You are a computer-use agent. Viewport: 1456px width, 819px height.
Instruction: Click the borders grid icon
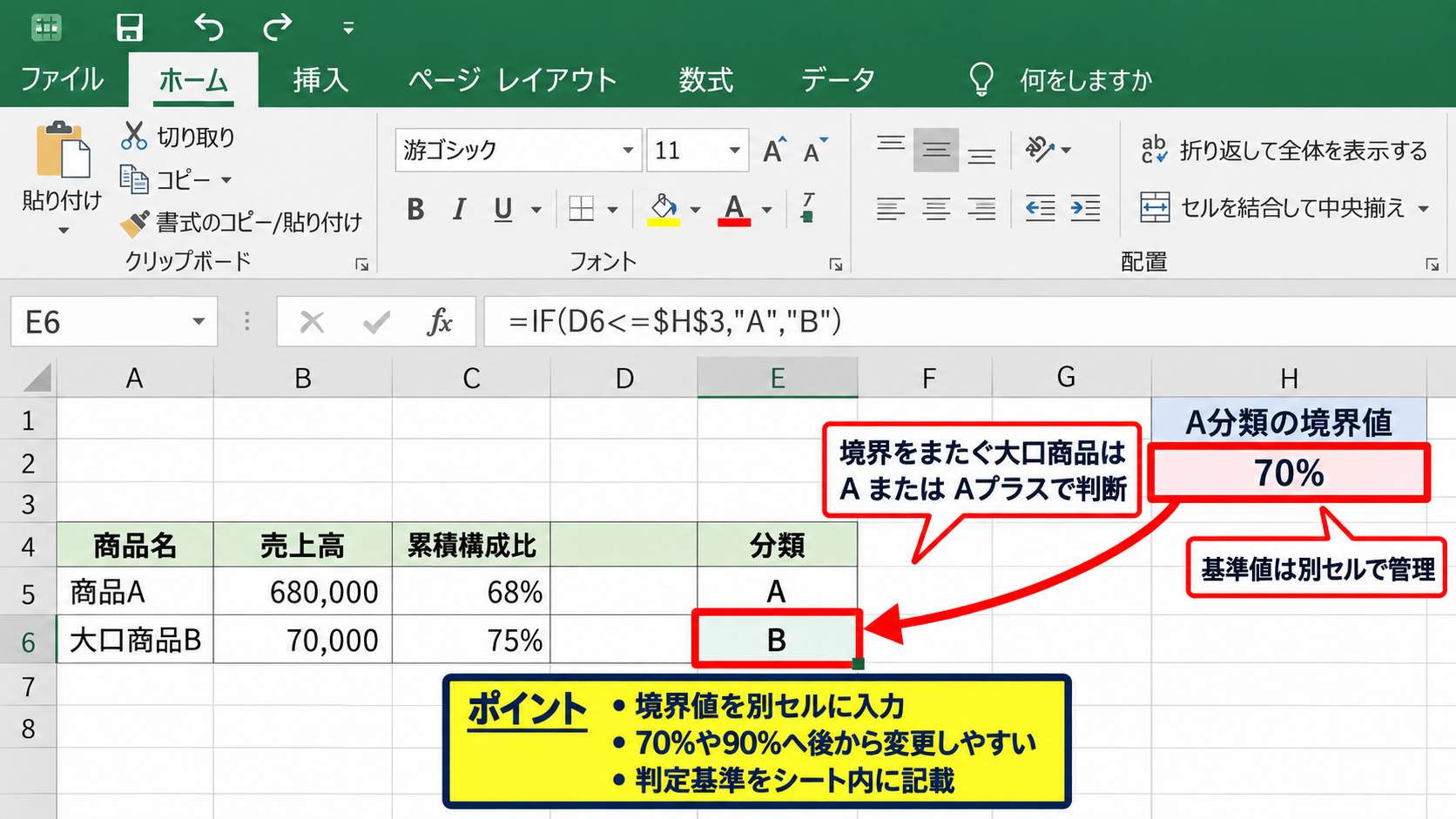pyautogui.click(x=581, y=209)
